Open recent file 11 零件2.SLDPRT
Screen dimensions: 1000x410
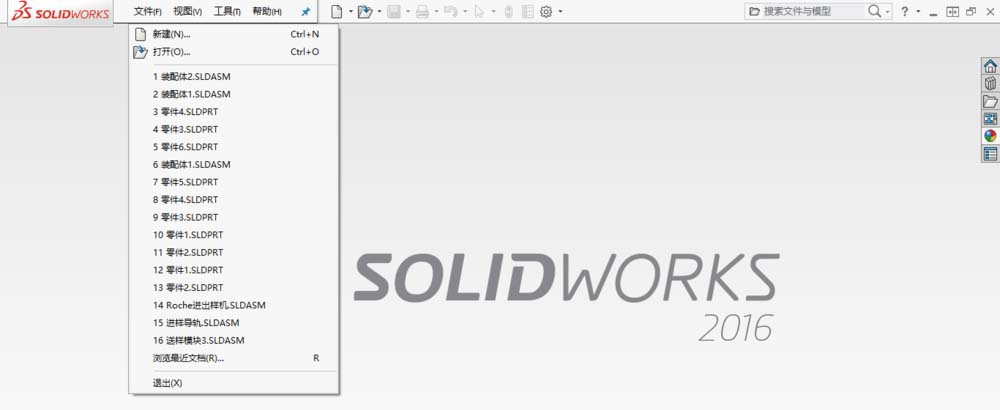[x=233, y=253]
